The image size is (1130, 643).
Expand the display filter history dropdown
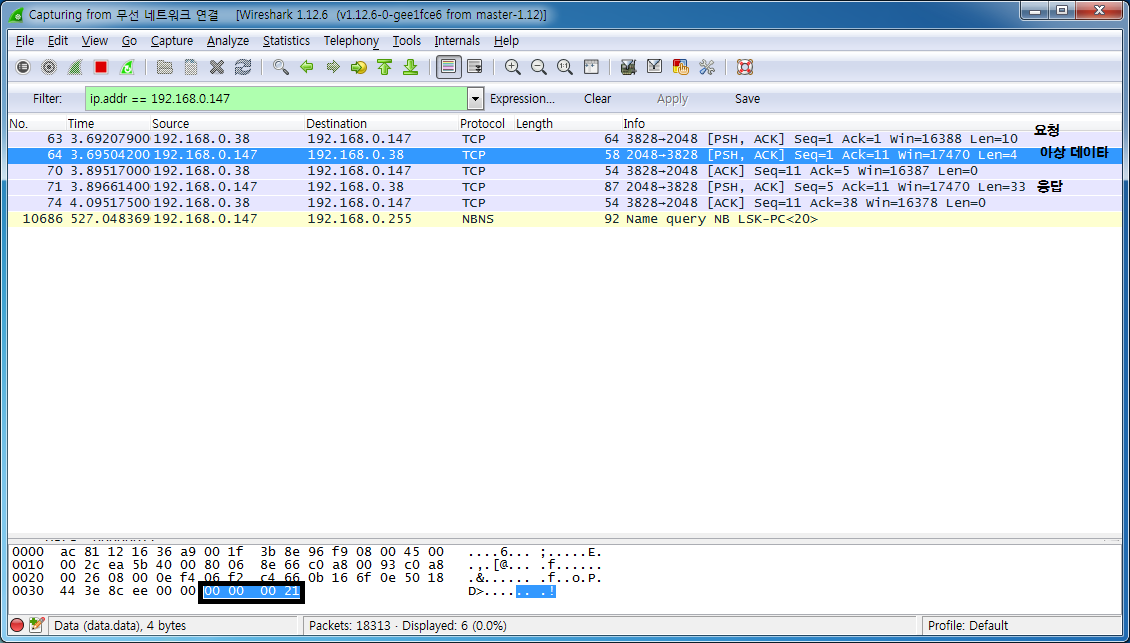pyautogui.click(x=476, y=99)
